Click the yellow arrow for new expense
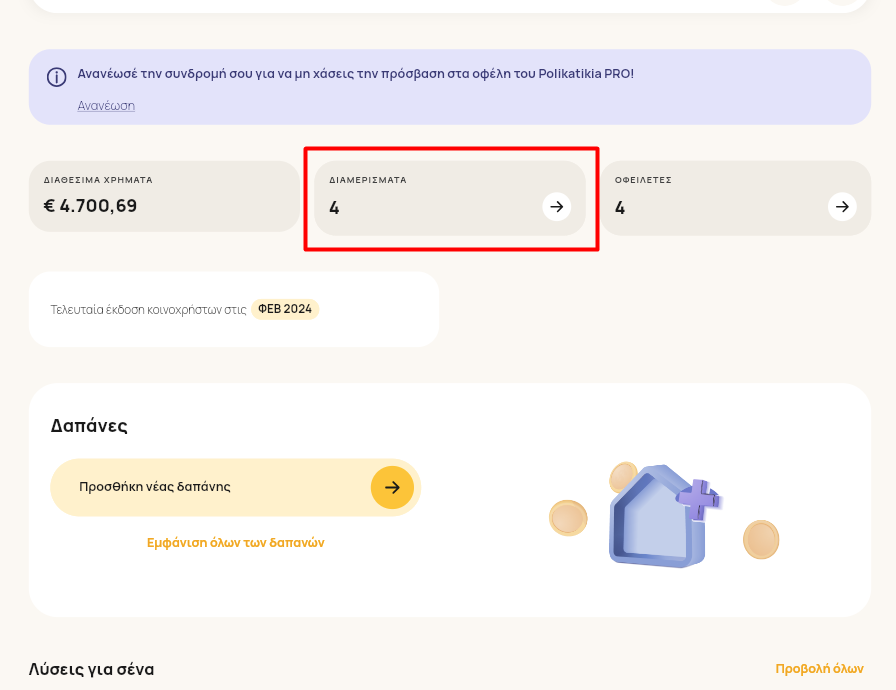 pyautogui.click(x=393, y=487)
